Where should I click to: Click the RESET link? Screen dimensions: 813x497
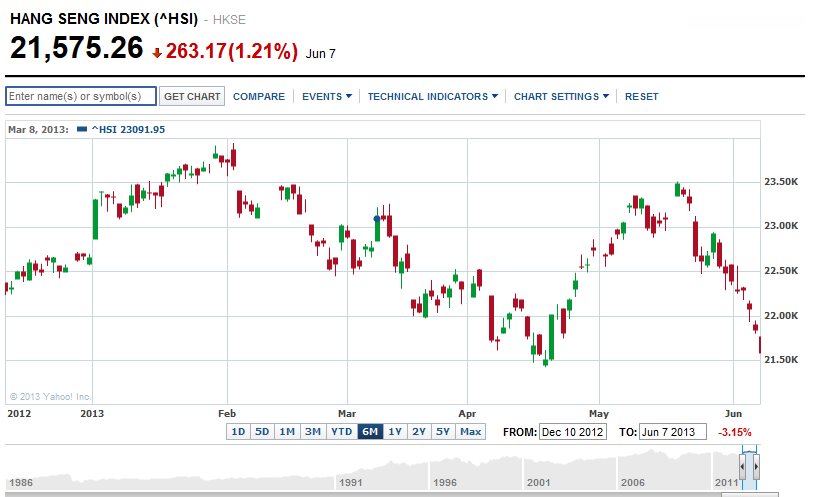641,96
